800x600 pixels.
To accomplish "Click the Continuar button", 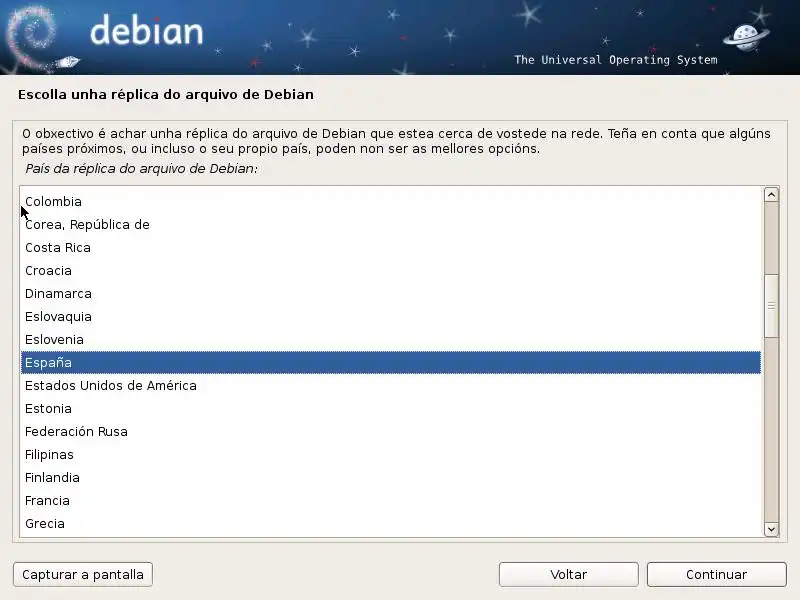I will click(x=716, y=574).
